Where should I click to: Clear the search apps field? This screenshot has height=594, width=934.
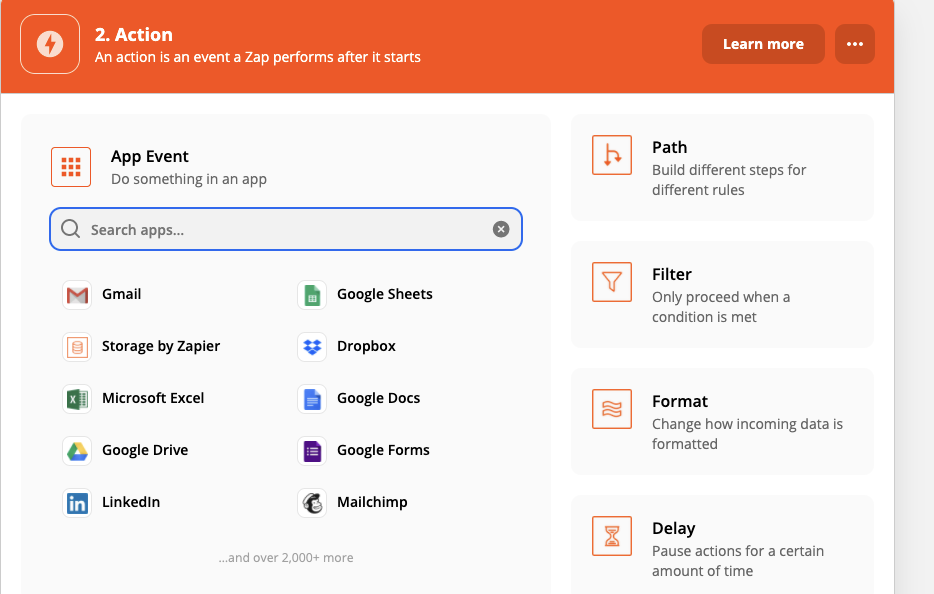[501, 230]
